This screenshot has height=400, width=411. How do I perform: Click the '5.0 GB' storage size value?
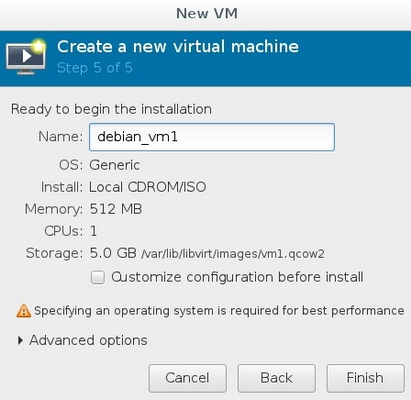[x=113, y=253]
